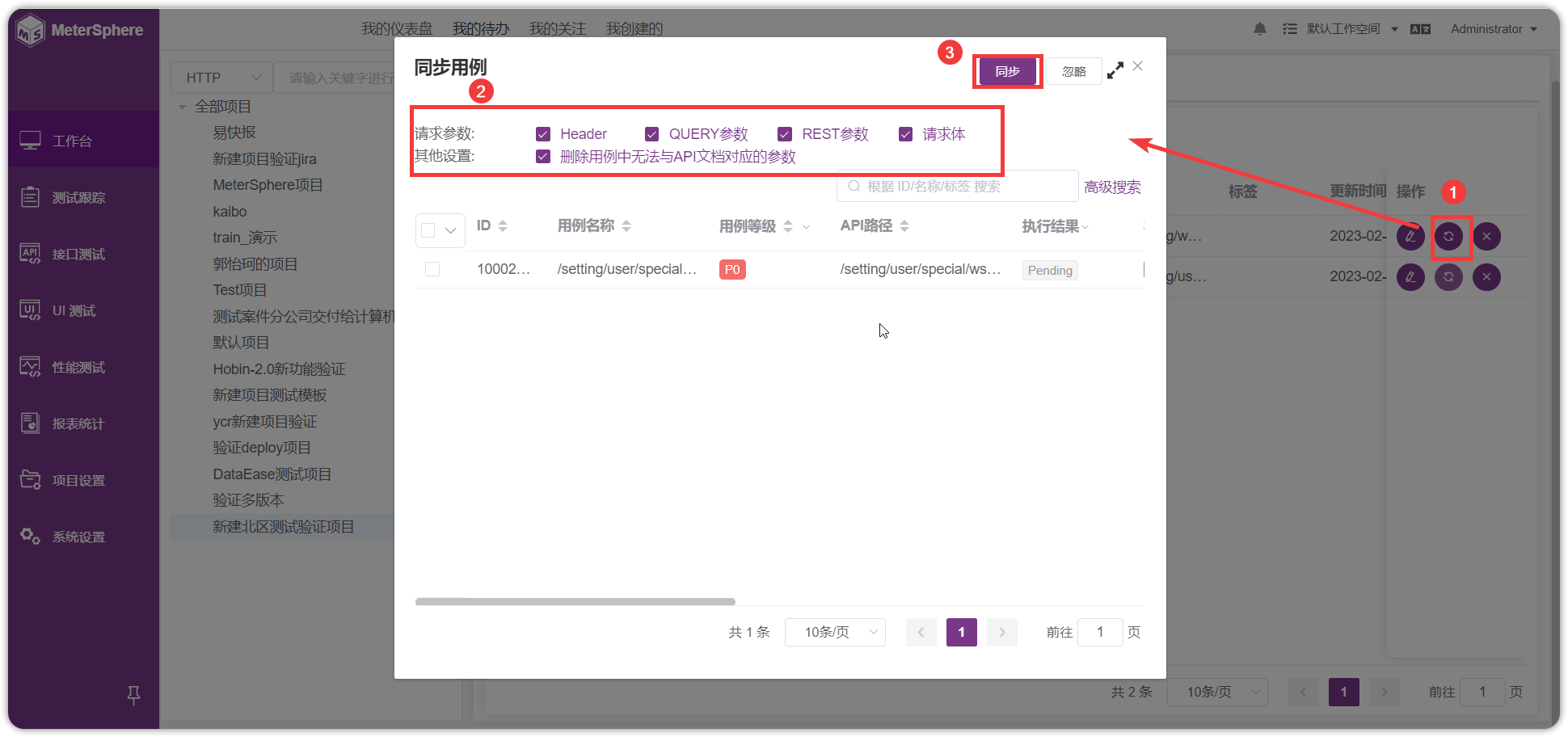This screenshot has width=1568, height=737.
Task: Go to the next page in the dialog
Action: (1002, 632)
